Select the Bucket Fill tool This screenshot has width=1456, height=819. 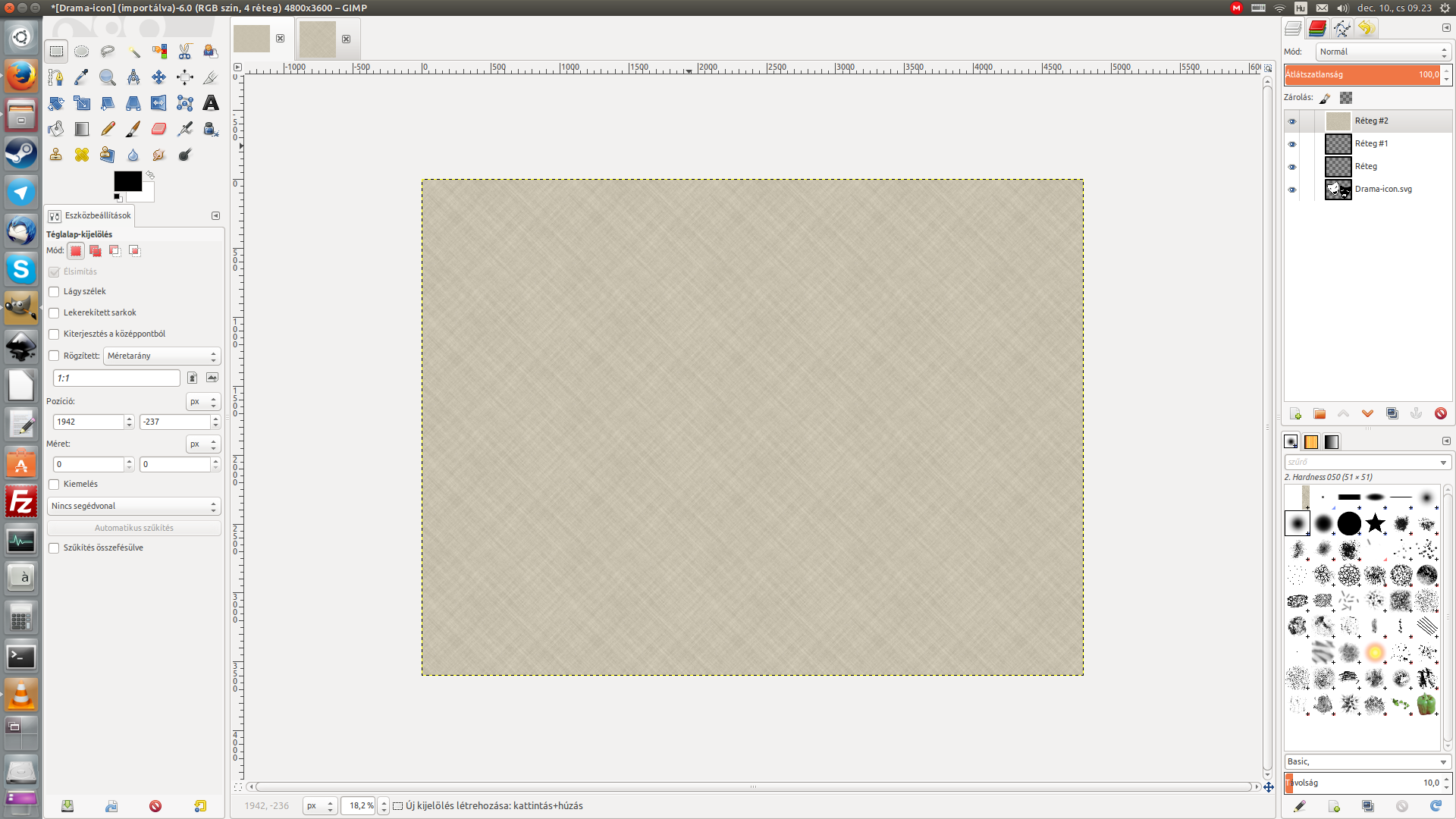coord(56,129)
